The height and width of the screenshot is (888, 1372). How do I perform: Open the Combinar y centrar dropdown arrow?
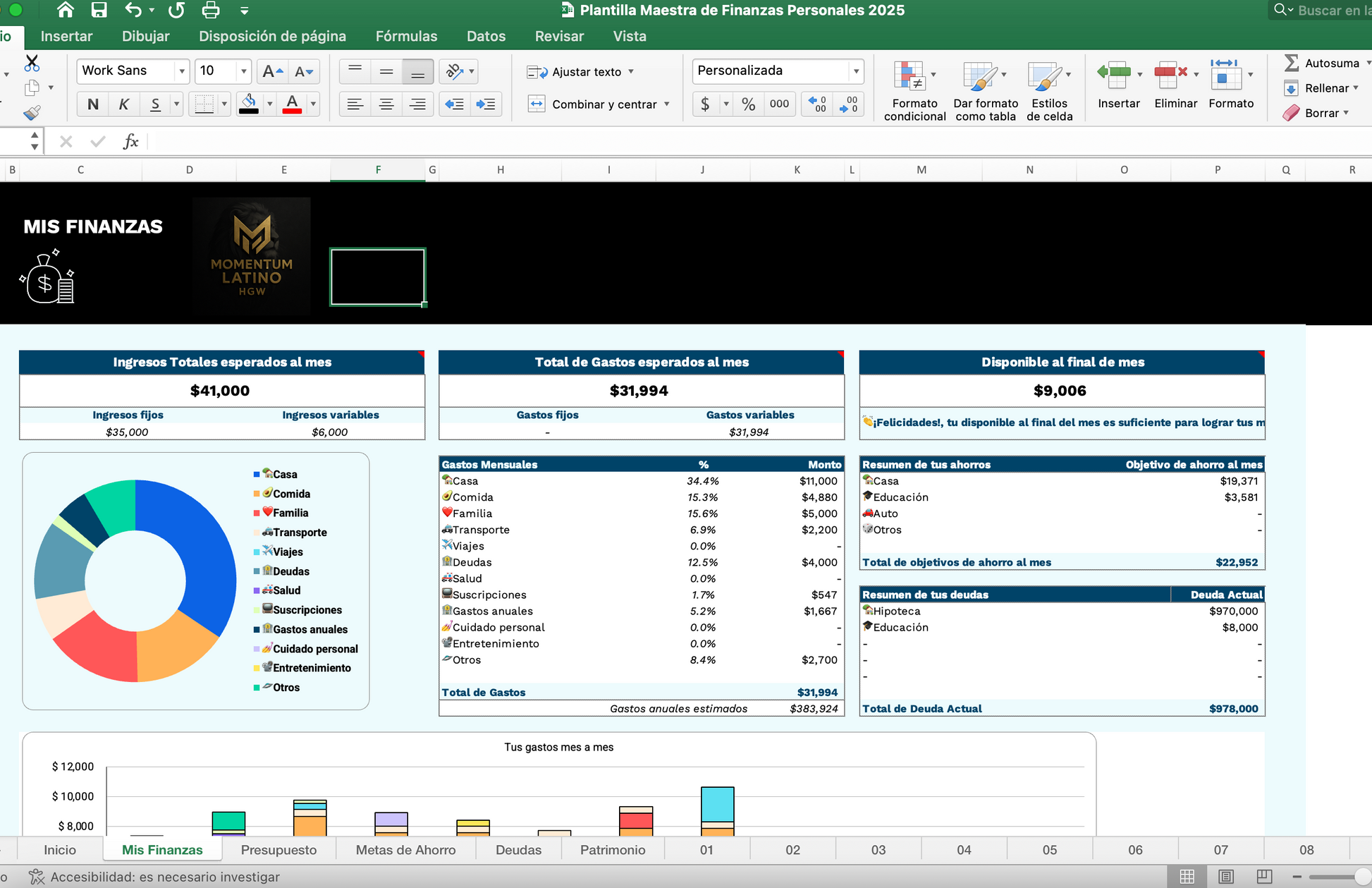[x=666, y=104]
